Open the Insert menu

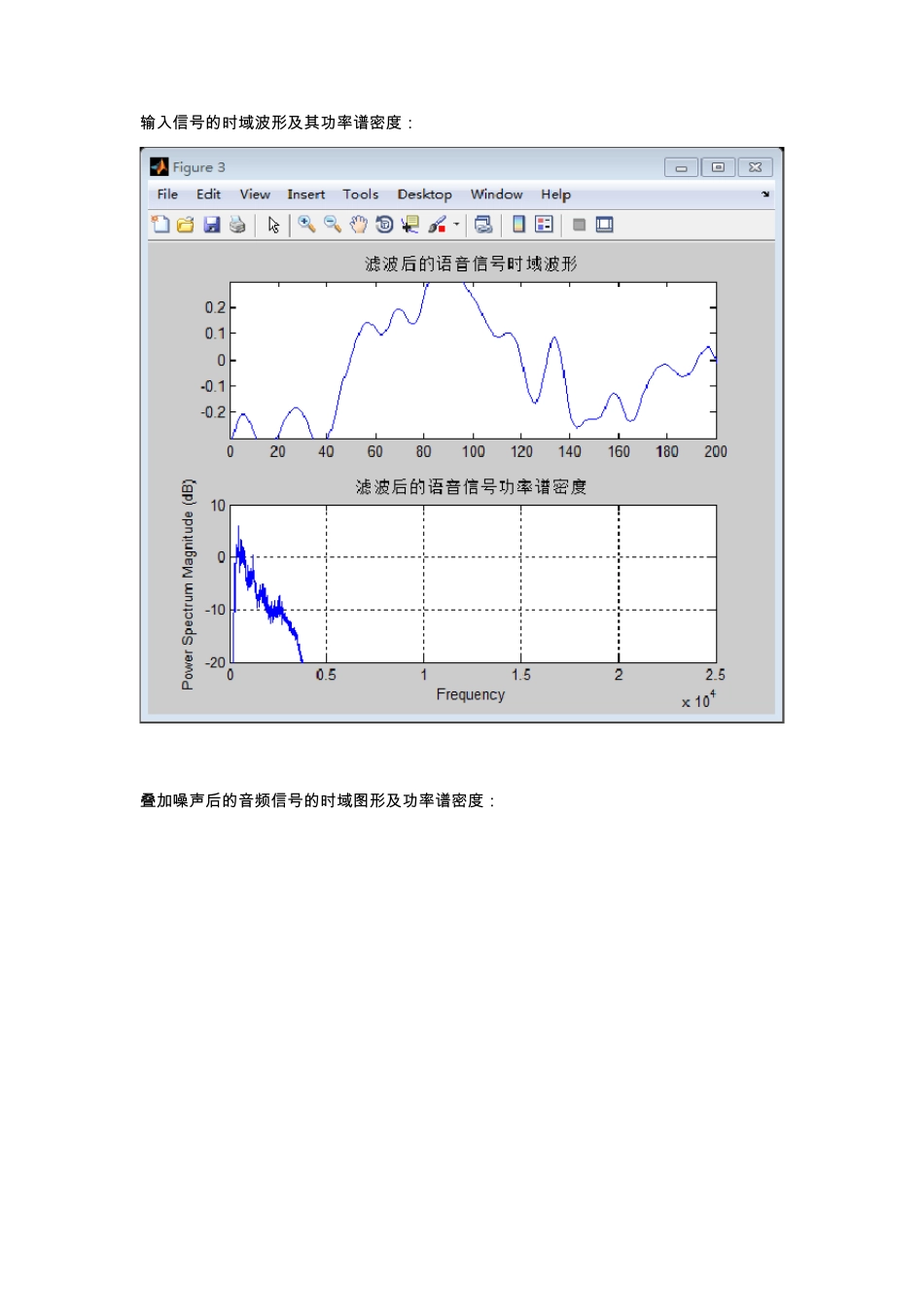pos(305,194)
